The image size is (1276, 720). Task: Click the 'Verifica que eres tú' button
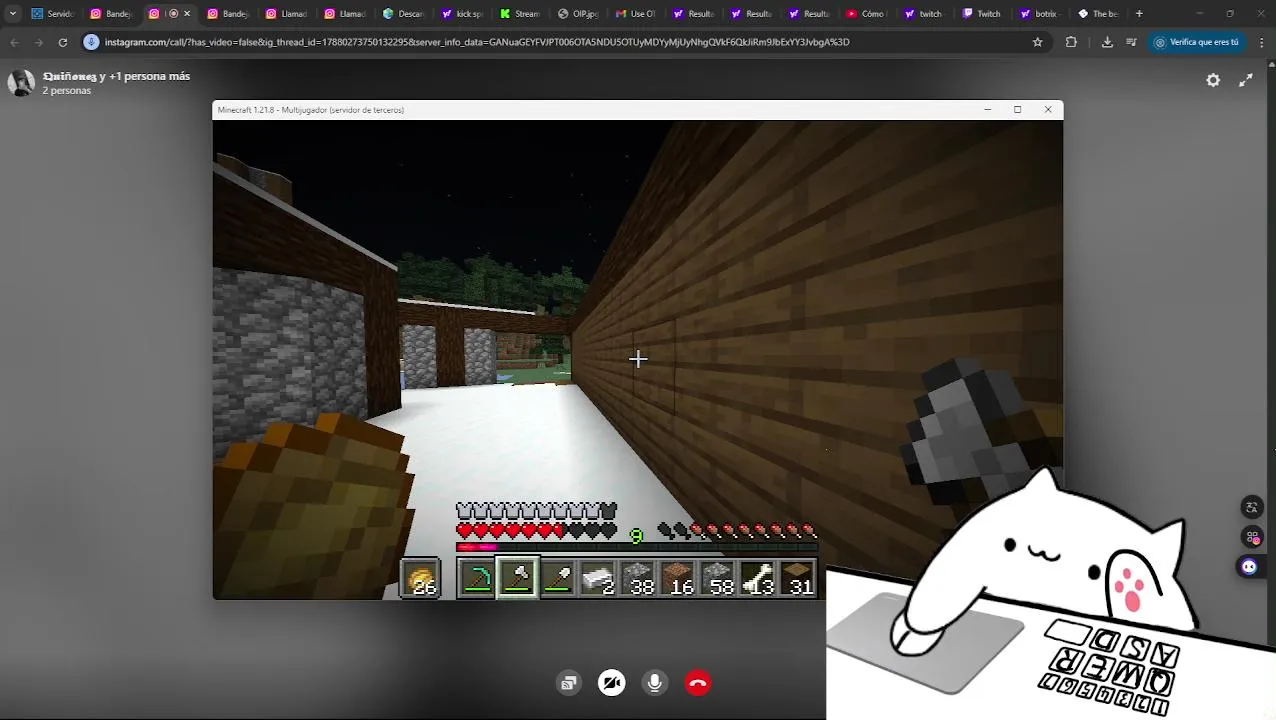pos(1197,42)
